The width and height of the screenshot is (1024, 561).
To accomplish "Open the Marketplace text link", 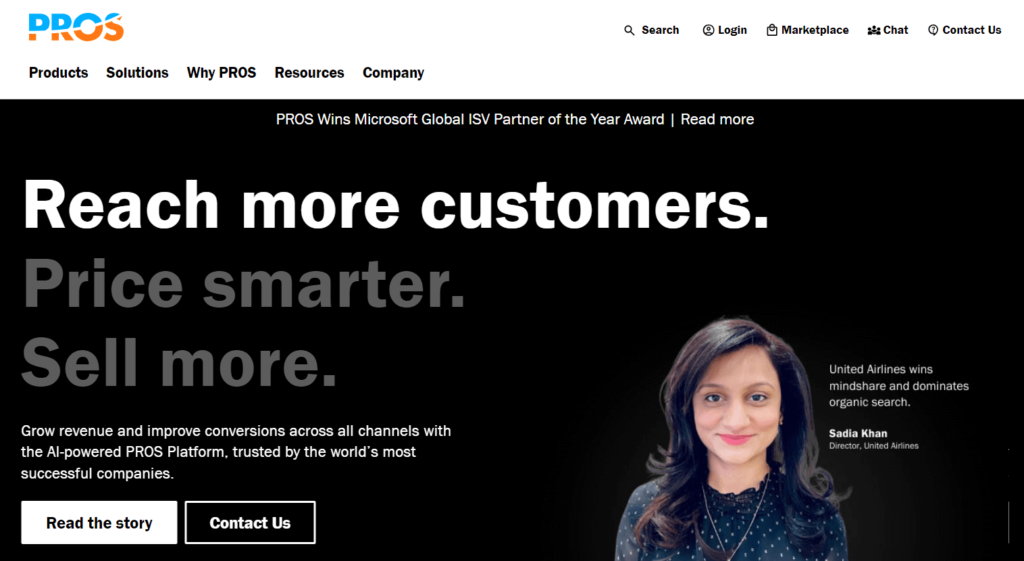I will (x=815, y=30).
